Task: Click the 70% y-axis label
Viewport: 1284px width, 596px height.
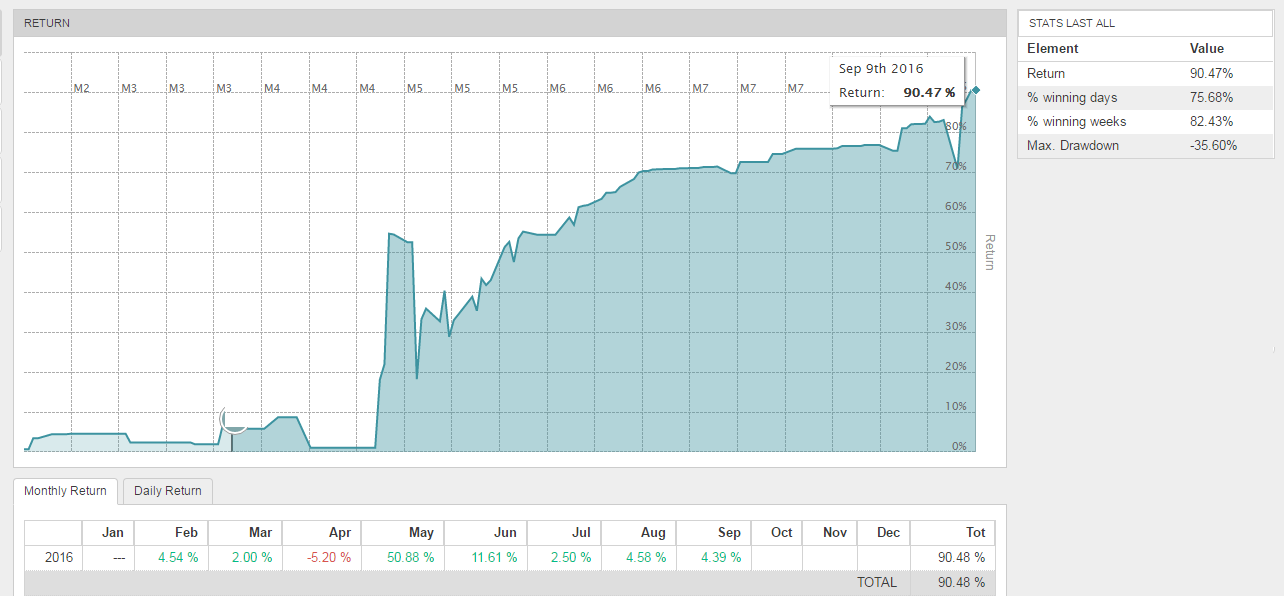Action: click(x=956, y=166)
